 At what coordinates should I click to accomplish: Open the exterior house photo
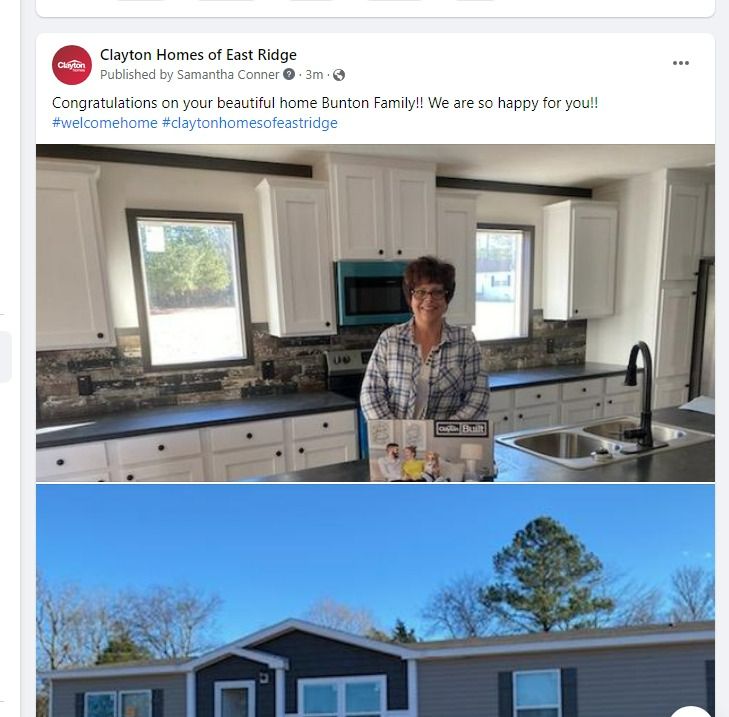(375, 601)
